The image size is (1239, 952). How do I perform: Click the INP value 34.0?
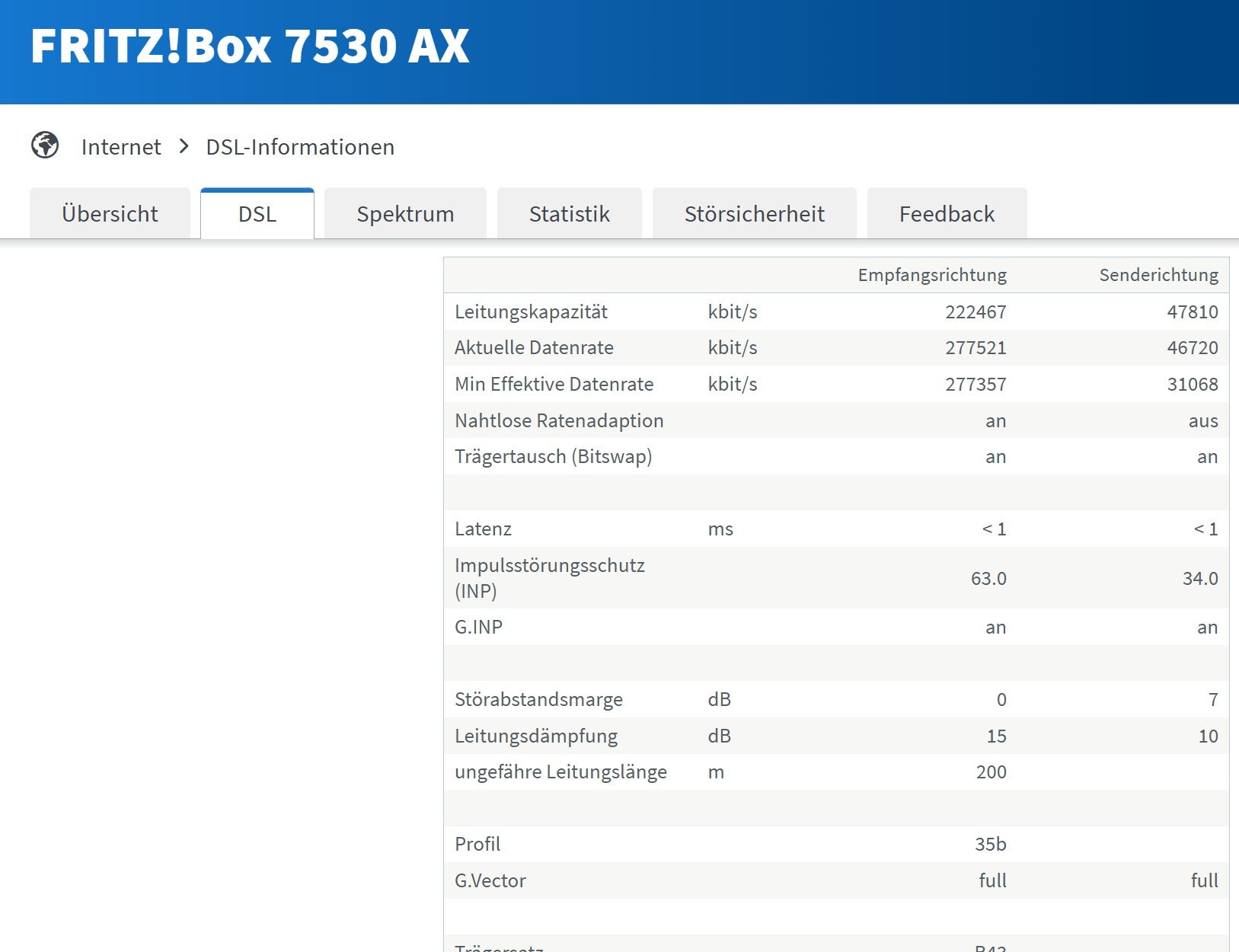point(1200,578)
